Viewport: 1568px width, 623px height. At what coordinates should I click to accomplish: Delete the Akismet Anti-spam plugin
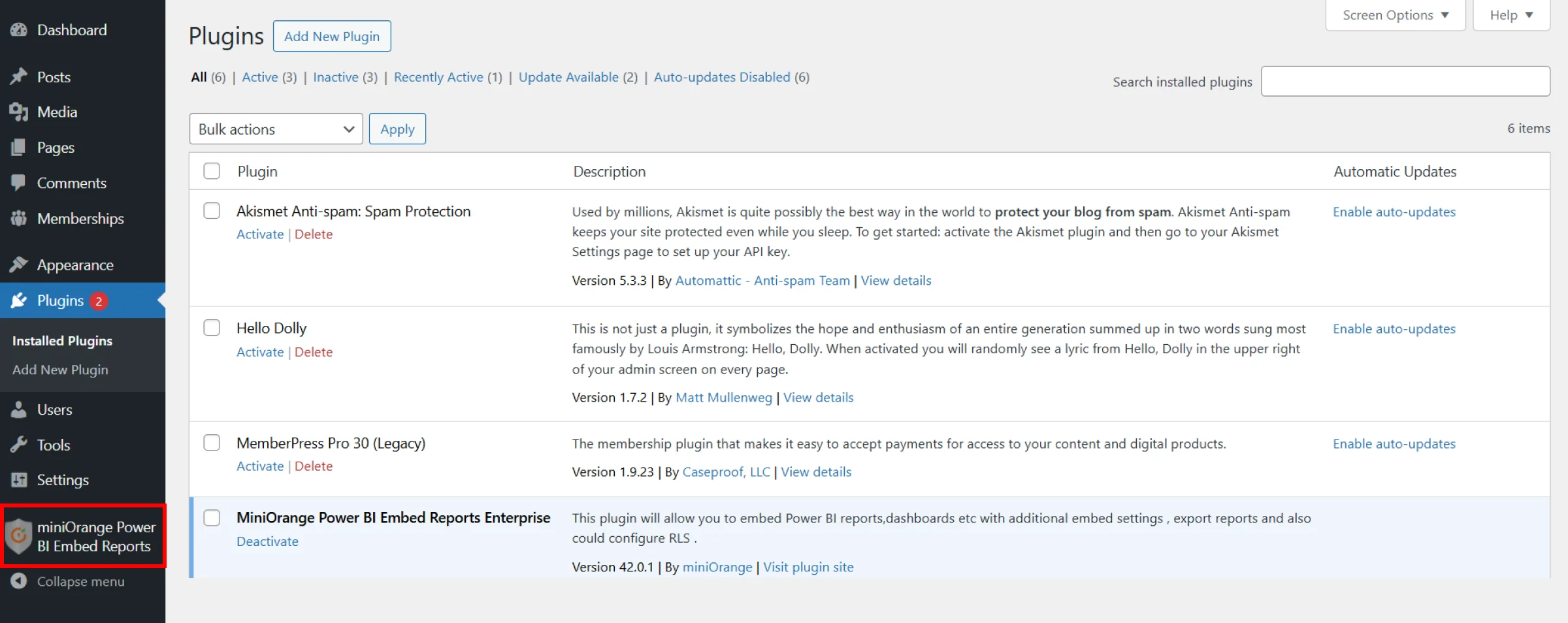(314, 234)
